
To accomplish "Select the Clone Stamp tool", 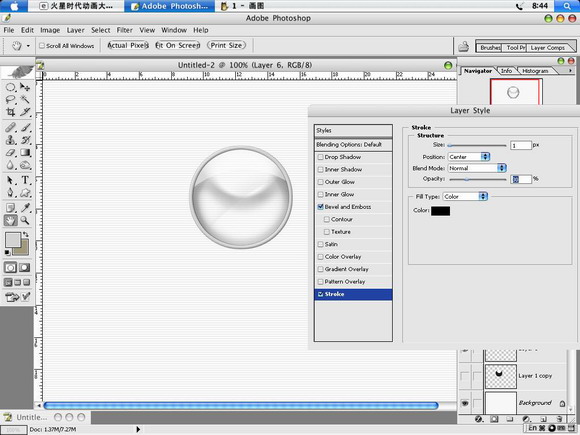I will 10,140.
